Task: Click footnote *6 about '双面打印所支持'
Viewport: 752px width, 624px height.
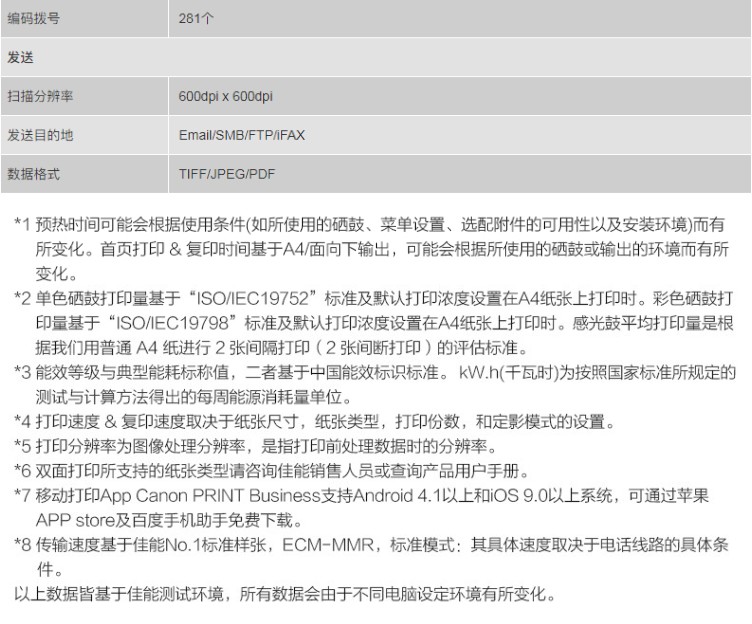Action: coord(271,471)
